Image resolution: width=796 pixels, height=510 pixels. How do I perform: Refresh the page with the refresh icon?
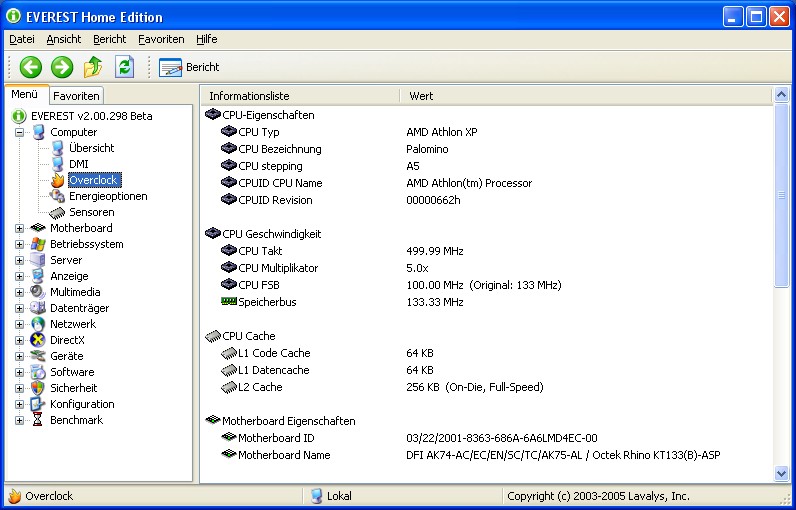click(124, 67)
